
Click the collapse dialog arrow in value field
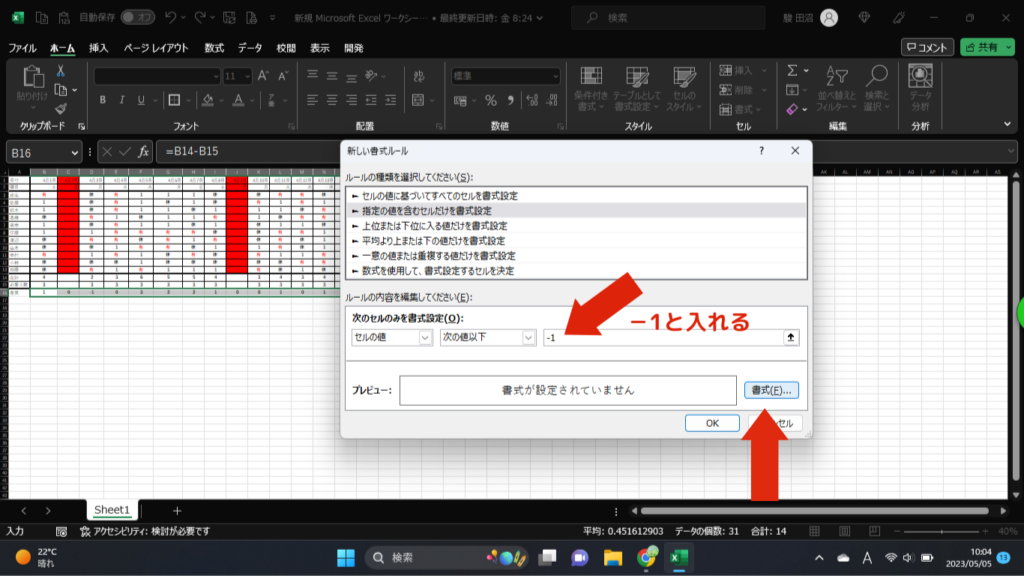[790, 338]
